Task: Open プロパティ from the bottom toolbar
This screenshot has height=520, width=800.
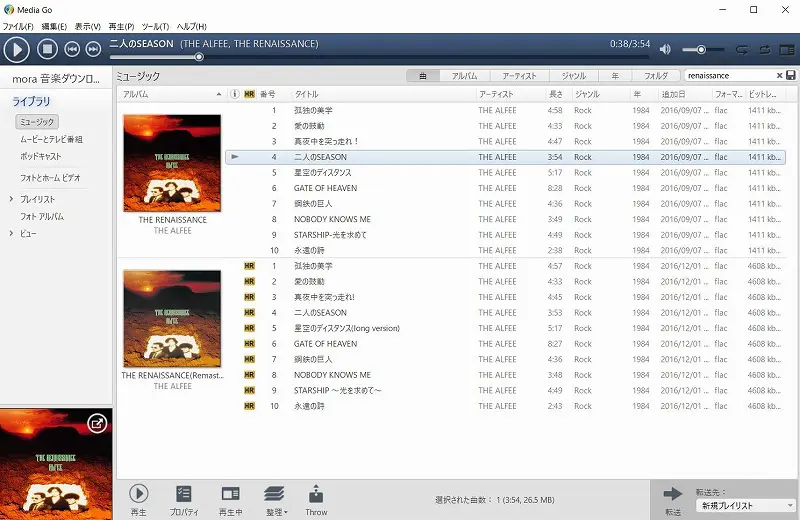Action: [184, 500]
